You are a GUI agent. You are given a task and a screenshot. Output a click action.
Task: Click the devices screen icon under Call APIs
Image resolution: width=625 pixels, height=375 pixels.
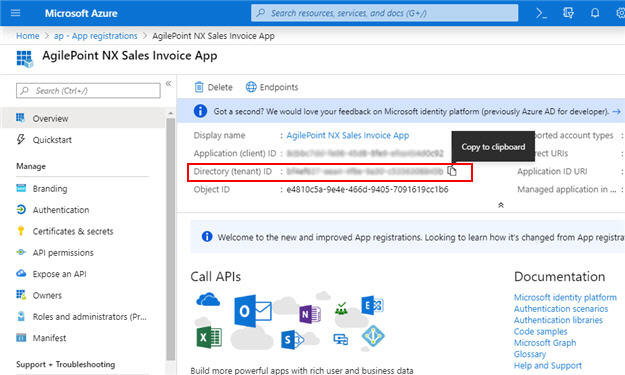(340, 339)
